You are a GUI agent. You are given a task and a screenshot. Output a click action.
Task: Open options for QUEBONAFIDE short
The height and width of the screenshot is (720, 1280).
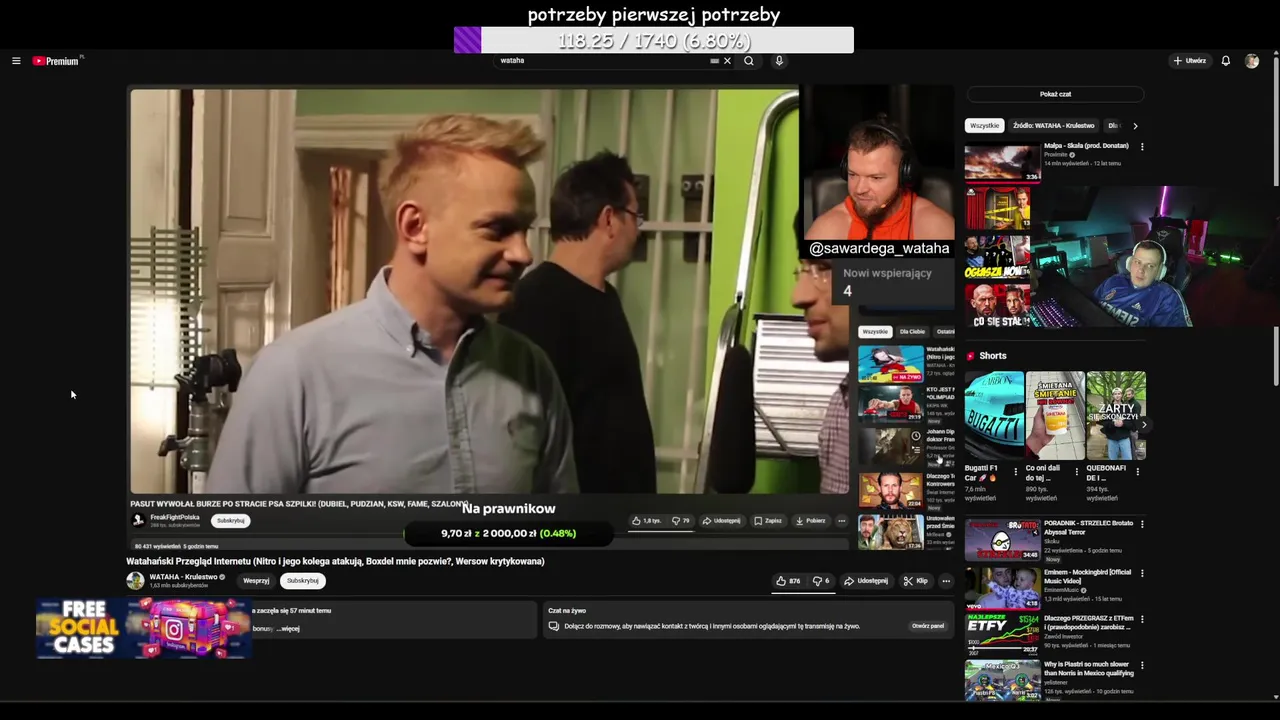[x=1138, y=471]
